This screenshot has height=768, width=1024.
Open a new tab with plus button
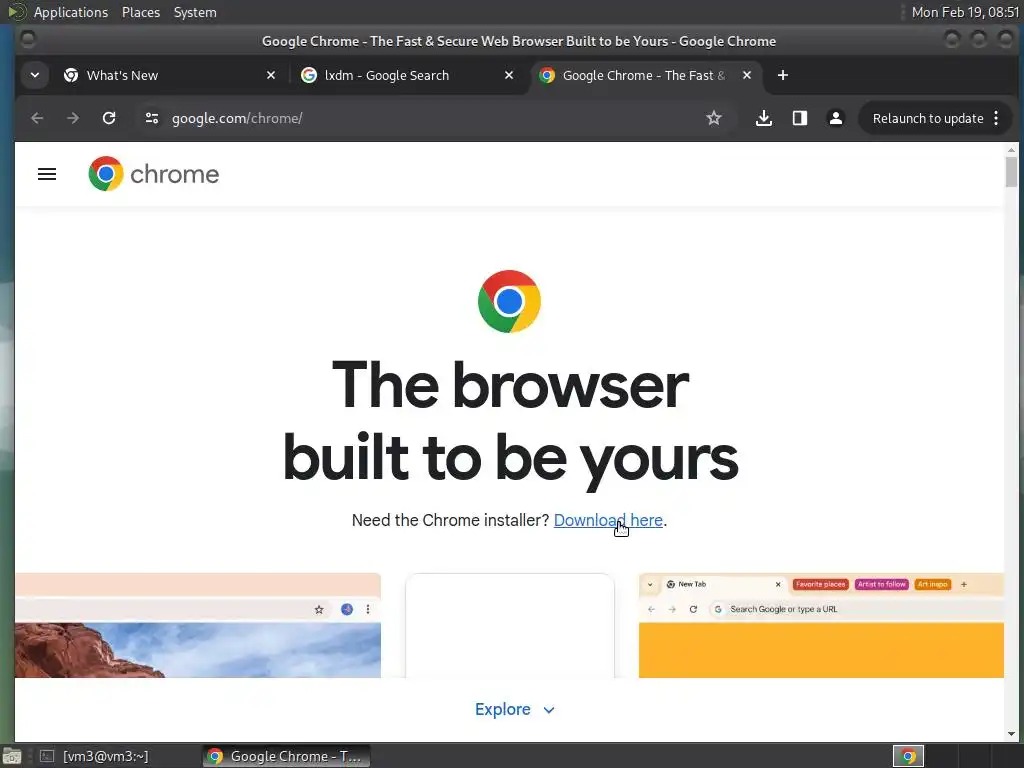[x=782, y=75]
